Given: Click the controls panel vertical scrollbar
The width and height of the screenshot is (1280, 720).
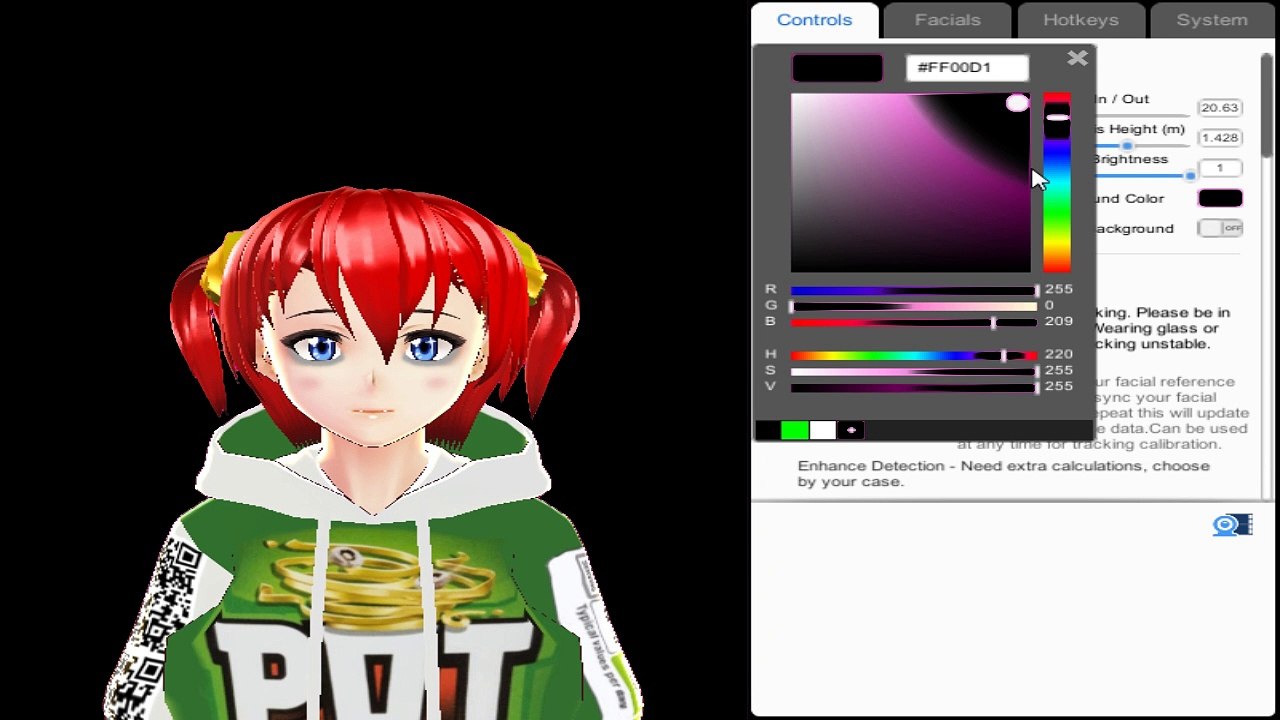Looking at the screenshot, I should coord(1267,105).
